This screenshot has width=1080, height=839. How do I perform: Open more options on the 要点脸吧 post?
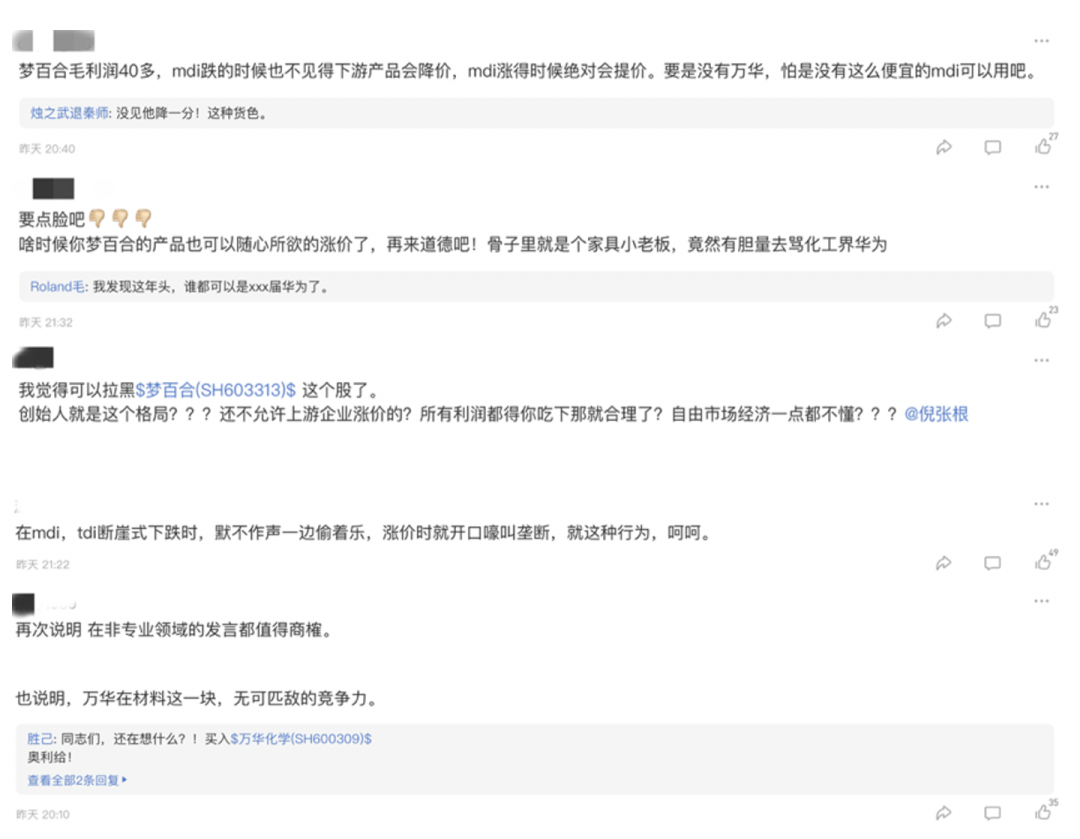tap(1041, 187)
